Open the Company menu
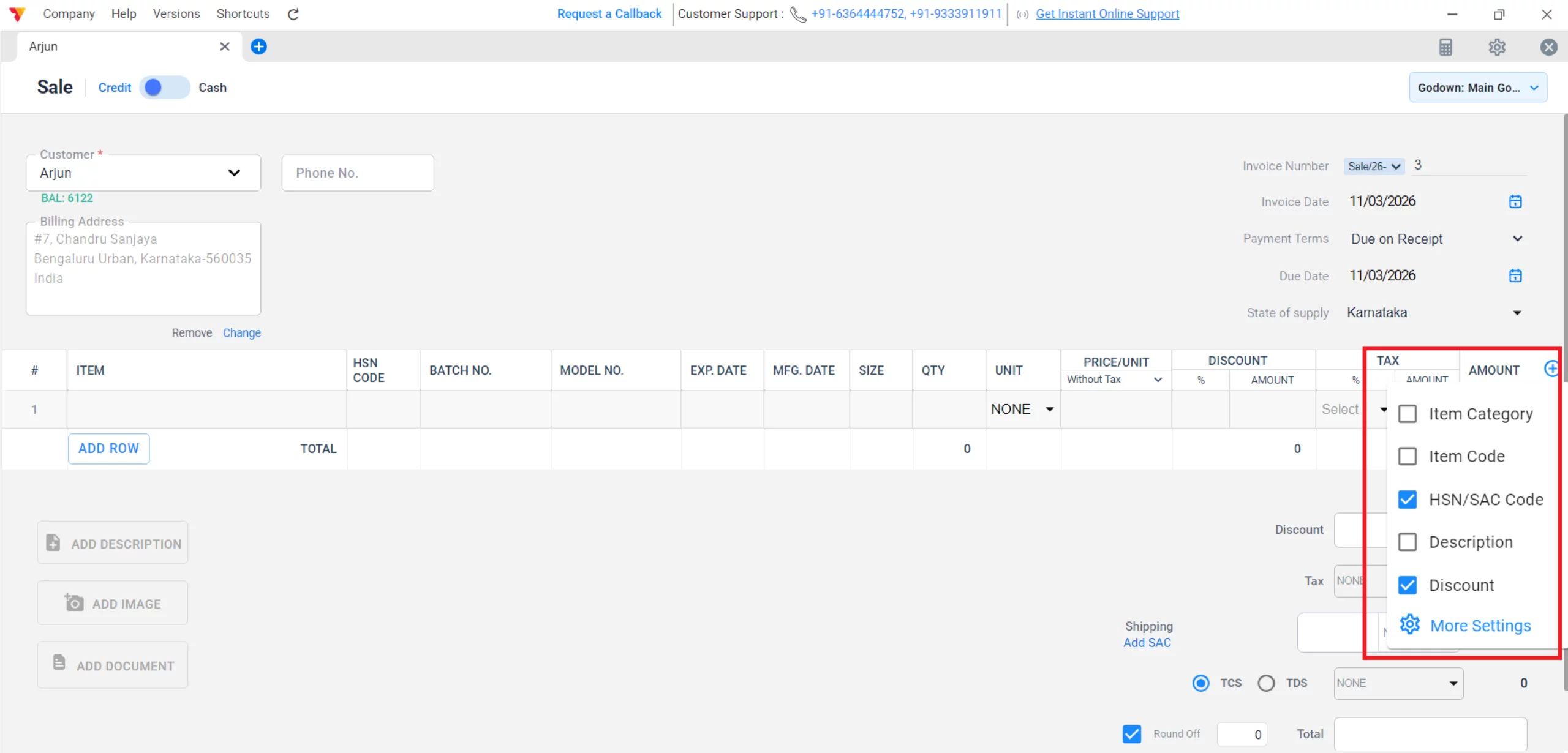This screenshot has width=1568, height=753. pos(69,13)
